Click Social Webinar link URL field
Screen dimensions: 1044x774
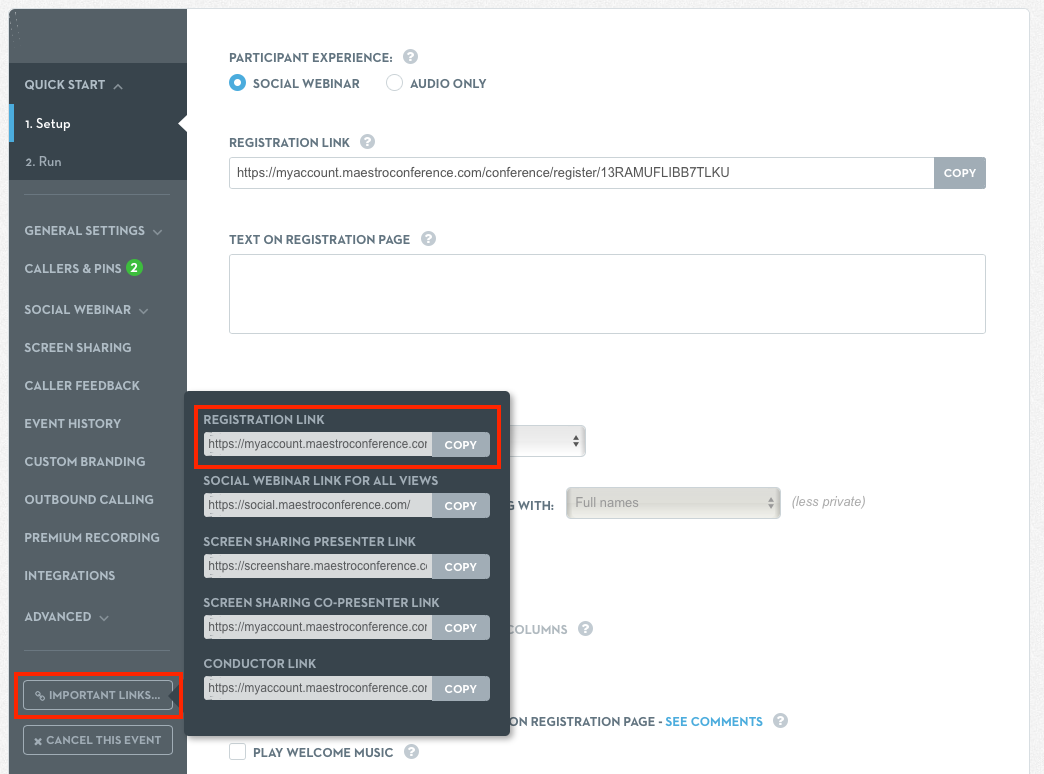click(318, 506)
